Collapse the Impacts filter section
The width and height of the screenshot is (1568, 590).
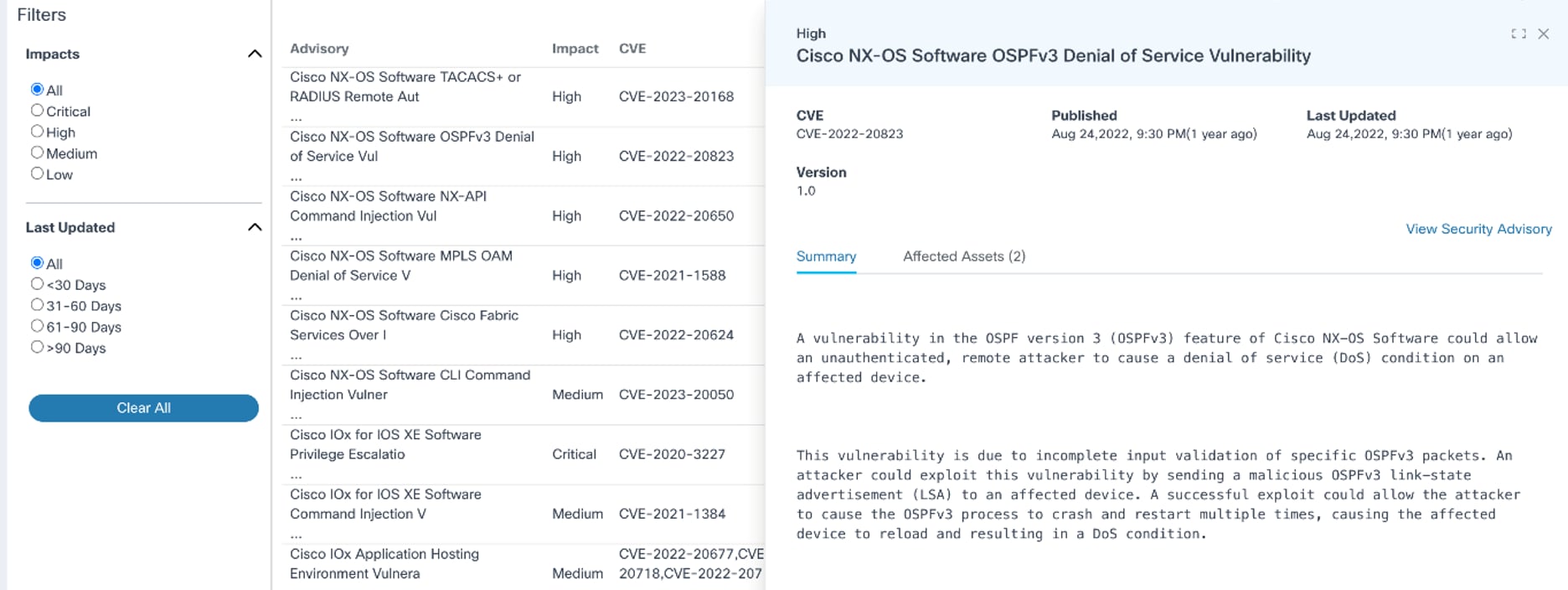pos(255,54)
